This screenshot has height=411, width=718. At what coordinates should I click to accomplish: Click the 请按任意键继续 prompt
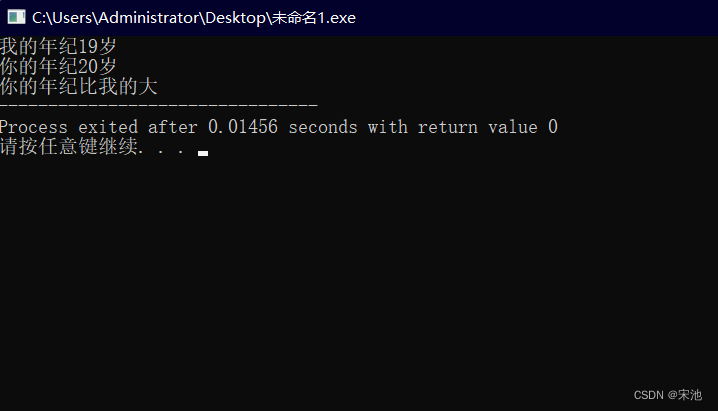(69, 146)
